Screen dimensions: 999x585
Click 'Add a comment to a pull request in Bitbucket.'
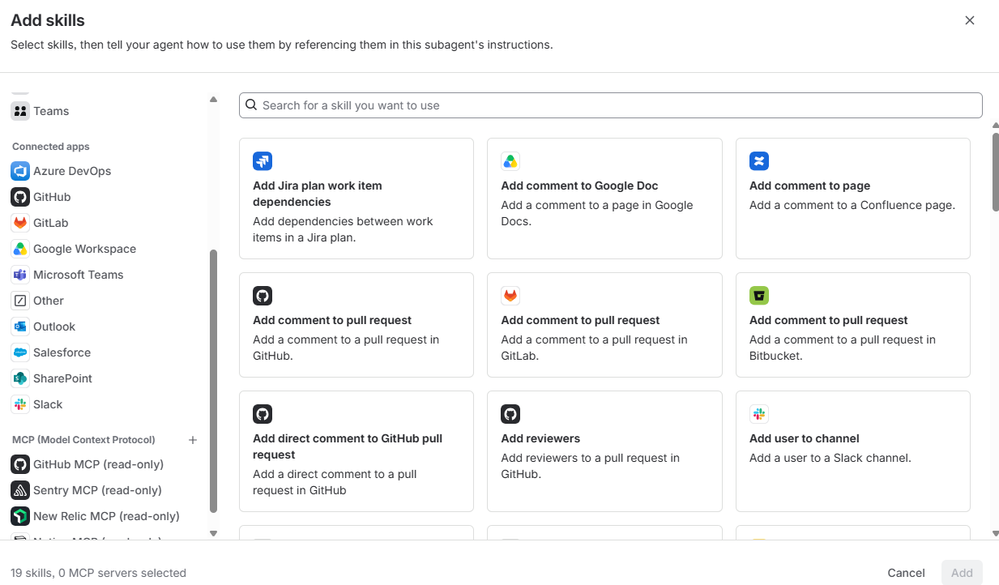pos(842,348)
